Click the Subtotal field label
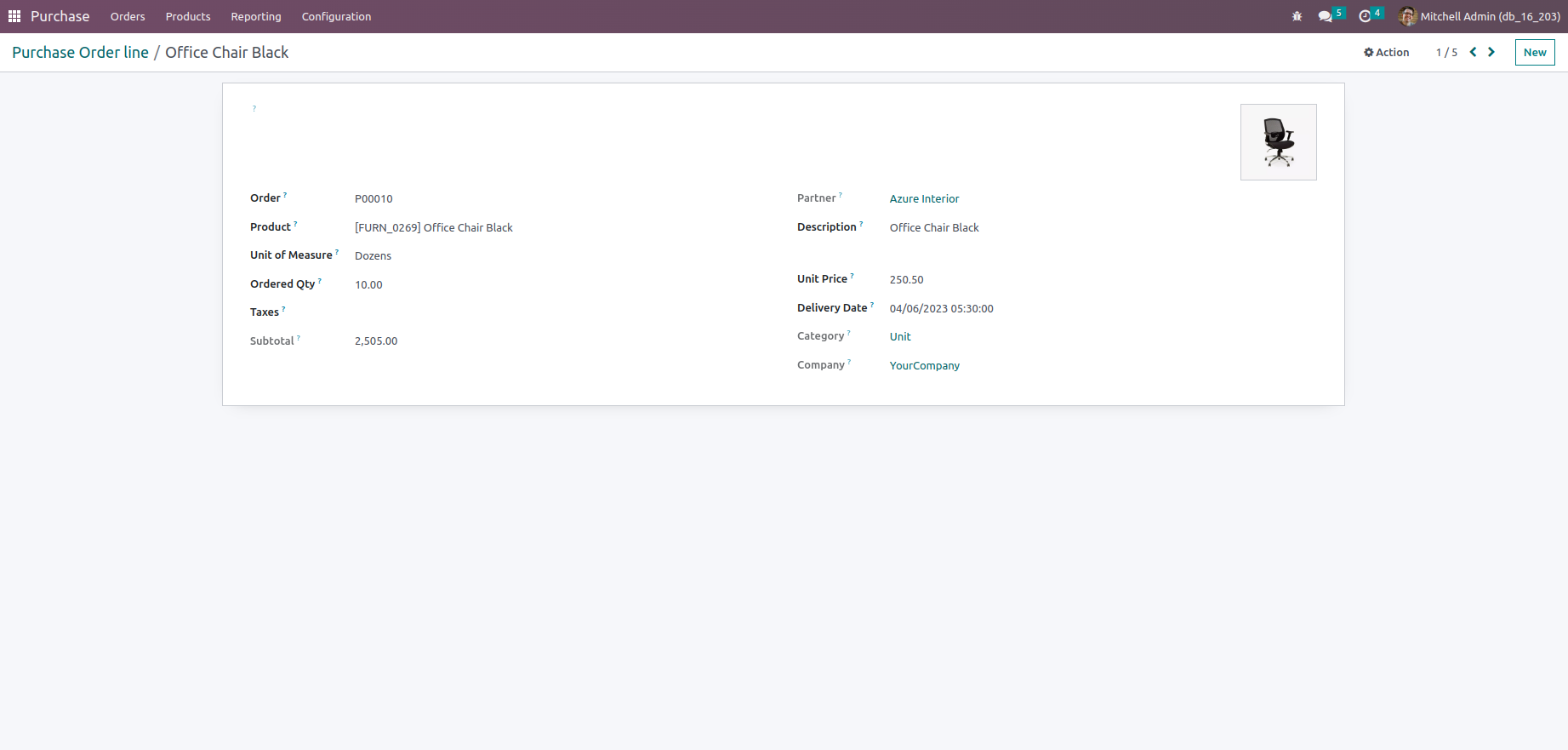1568x750 pixels. coord(272,341)
